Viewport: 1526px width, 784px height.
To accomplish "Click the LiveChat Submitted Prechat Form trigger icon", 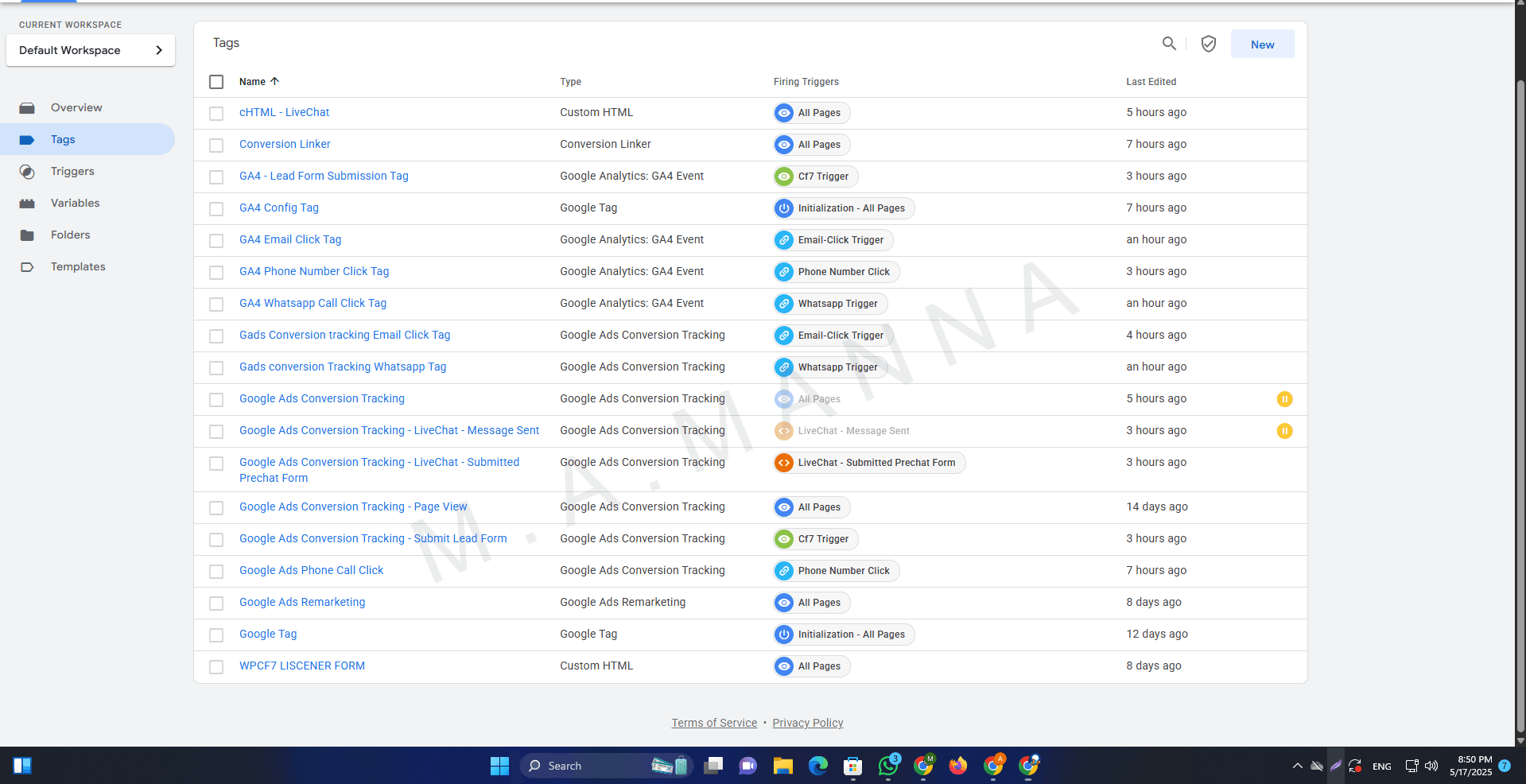I will (x=784, y=463).
